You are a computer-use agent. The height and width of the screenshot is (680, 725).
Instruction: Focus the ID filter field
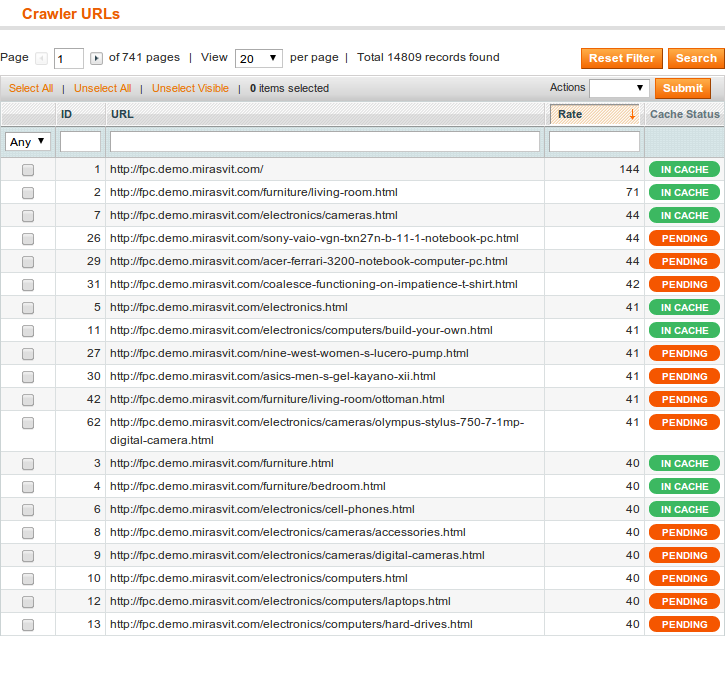(80, 141)
